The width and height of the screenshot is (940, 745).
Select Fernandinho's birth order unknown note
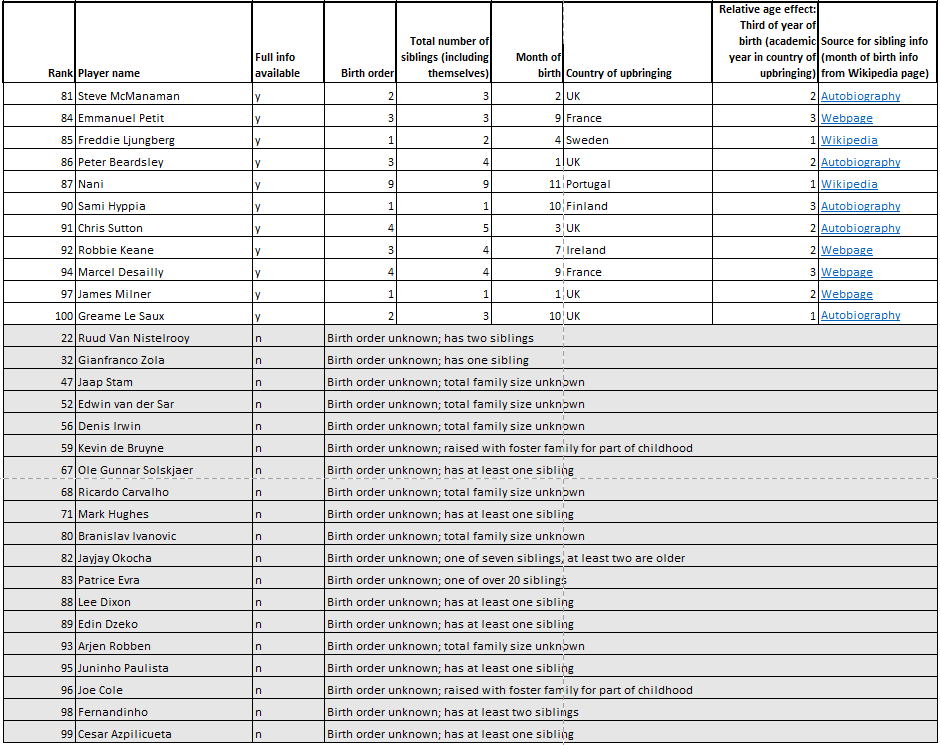[x=455, y=712]
